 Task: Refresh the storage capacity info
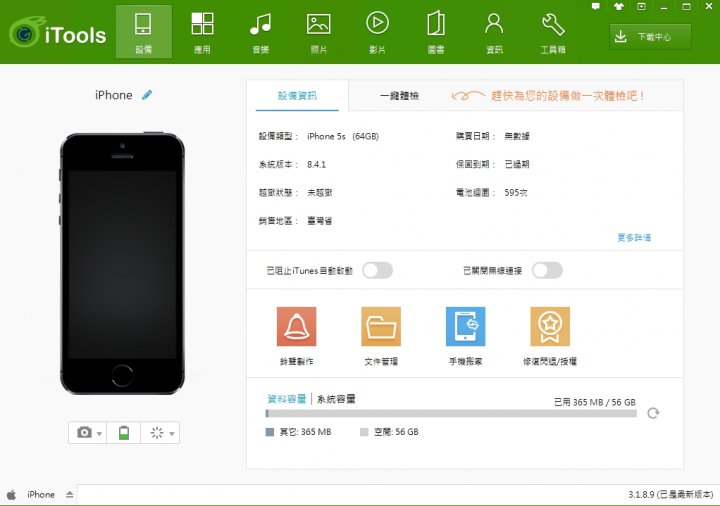pyautogui.click(x=653, y=413)
